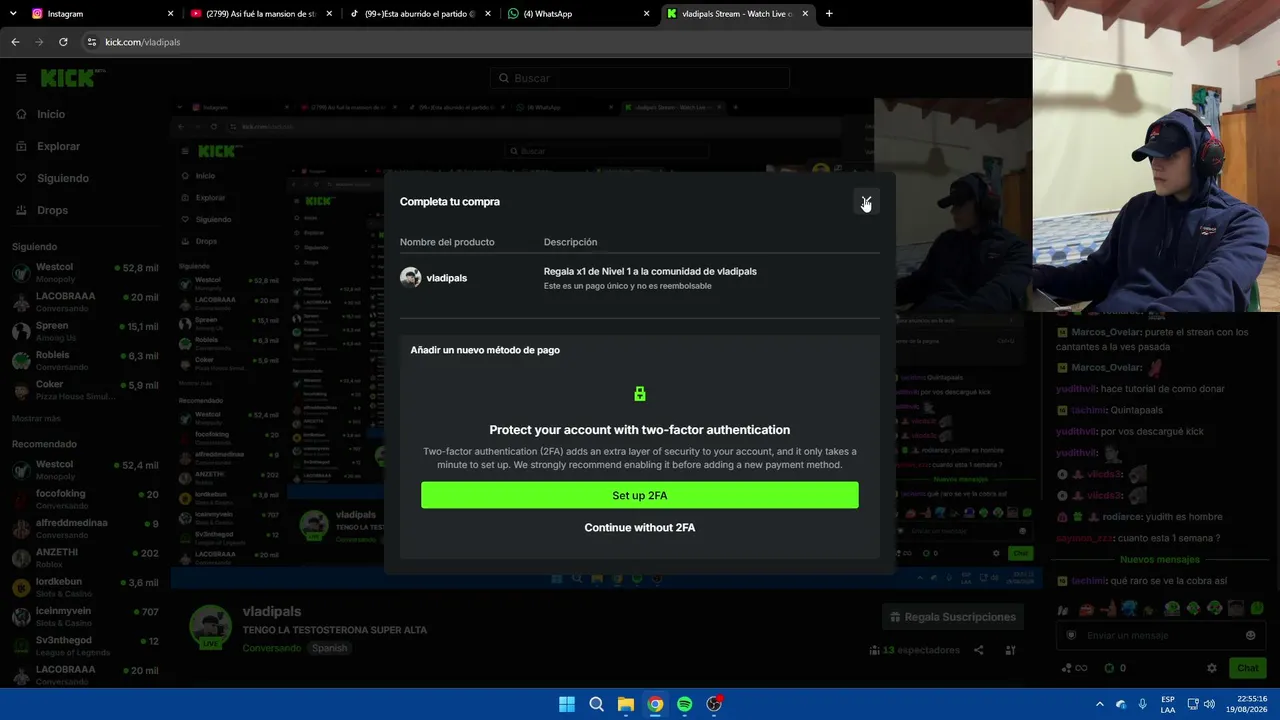Open focofoking recommended channel
Image resolution: width=1280 pixels, height=720 pixels.
(84, 499)
